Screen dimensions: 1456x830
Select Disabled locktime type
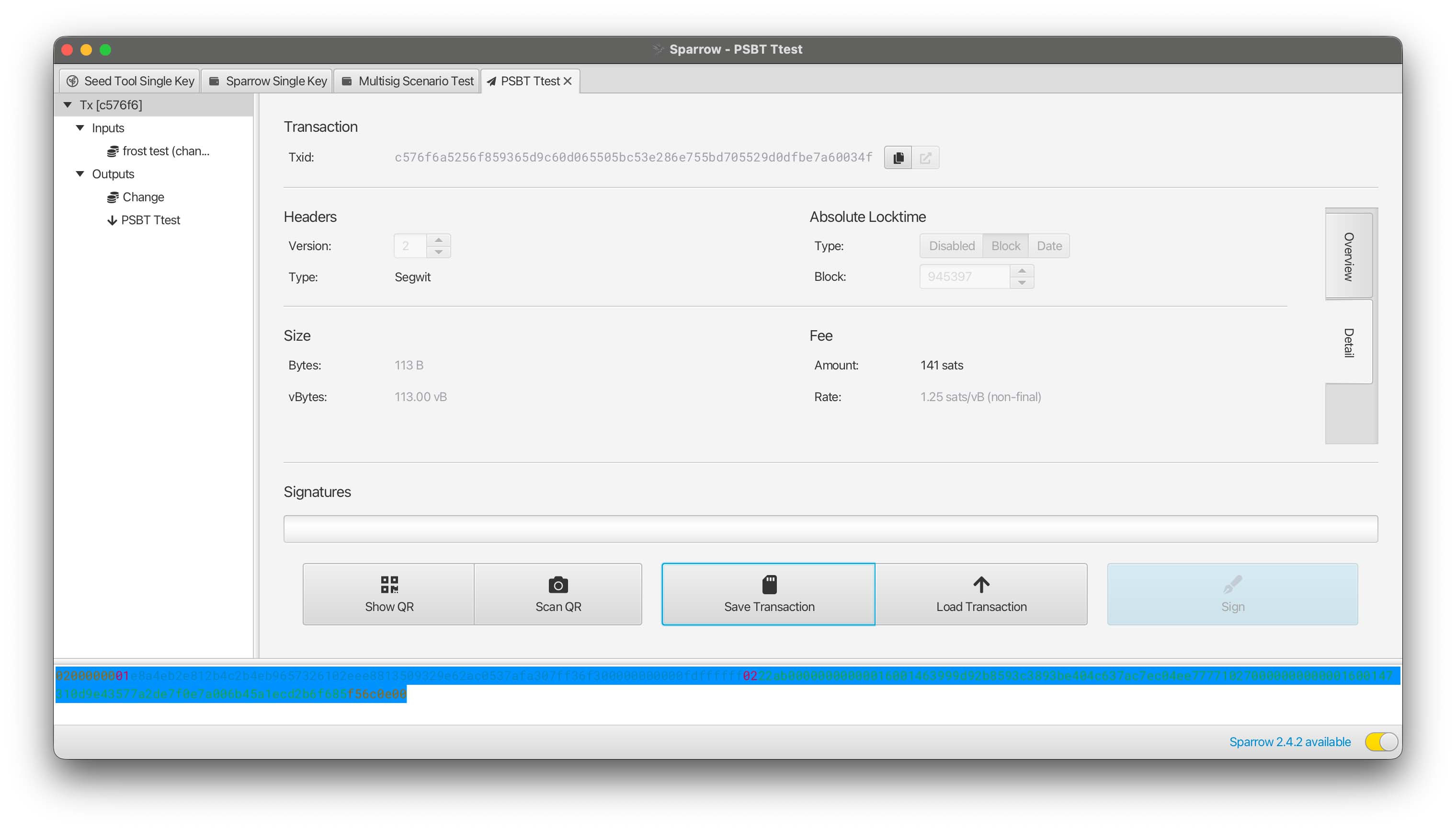pyautogui.click(x=951, y=246)
